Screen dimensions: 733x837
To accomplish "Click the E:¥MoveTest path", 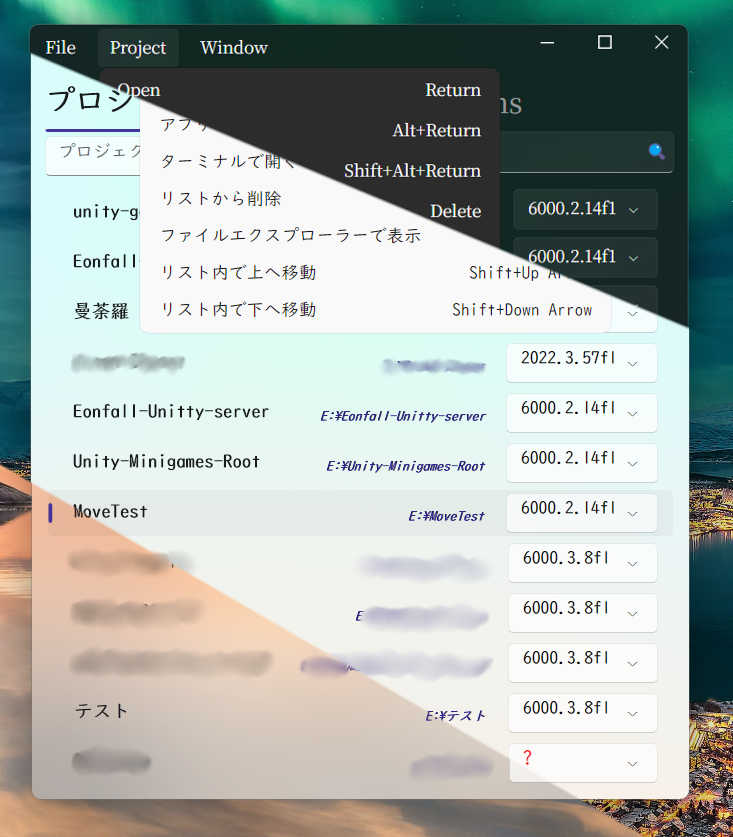I will coord(446,516).
